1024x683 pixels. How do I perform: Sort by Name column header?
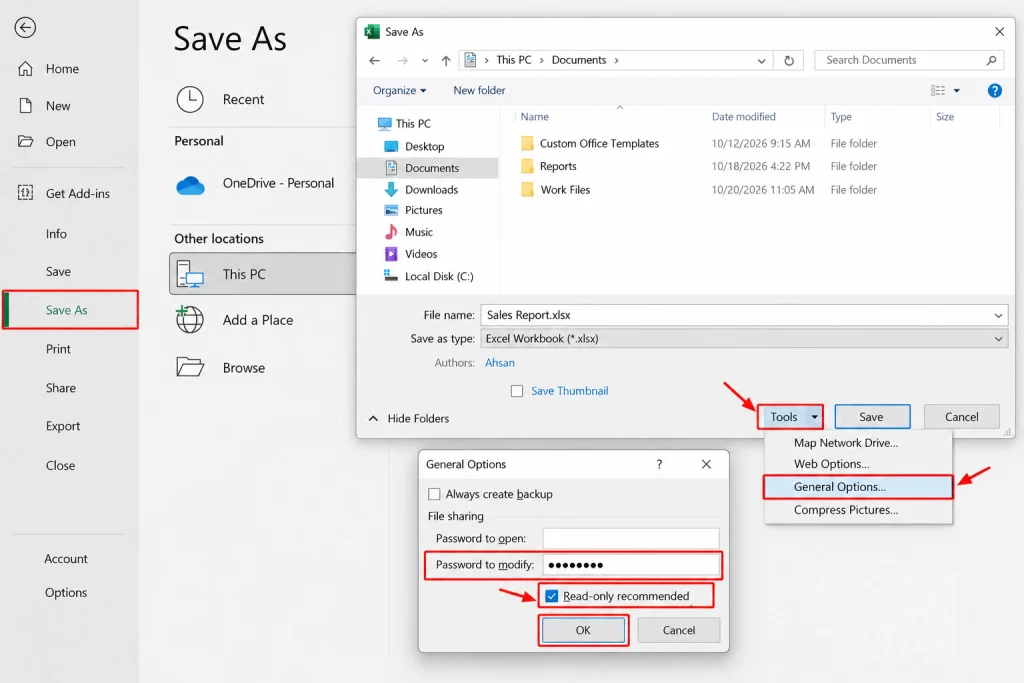(x=535, y=117)
